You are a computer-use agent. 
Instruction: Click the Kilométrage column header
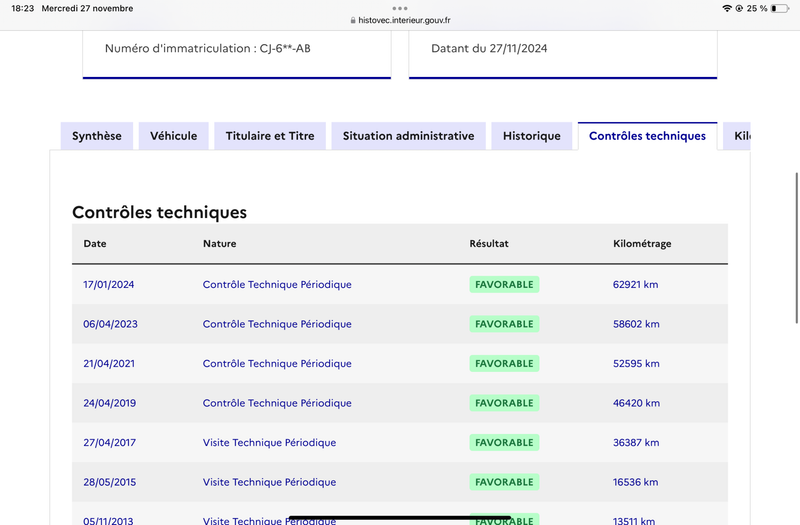point(642,244)
